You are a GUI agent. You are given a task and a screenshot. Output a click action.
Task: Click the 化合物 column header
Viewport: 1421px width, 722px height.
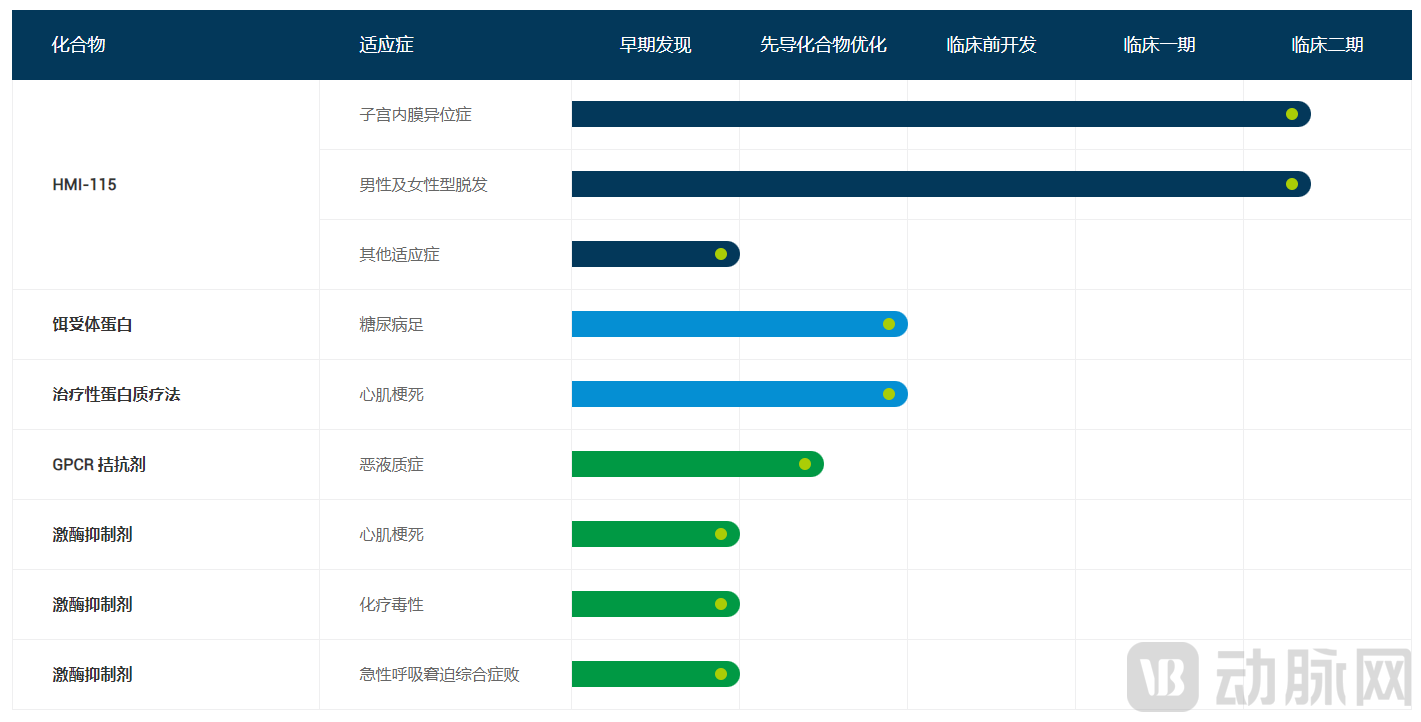pyautogui.click(x=79, y=45)
